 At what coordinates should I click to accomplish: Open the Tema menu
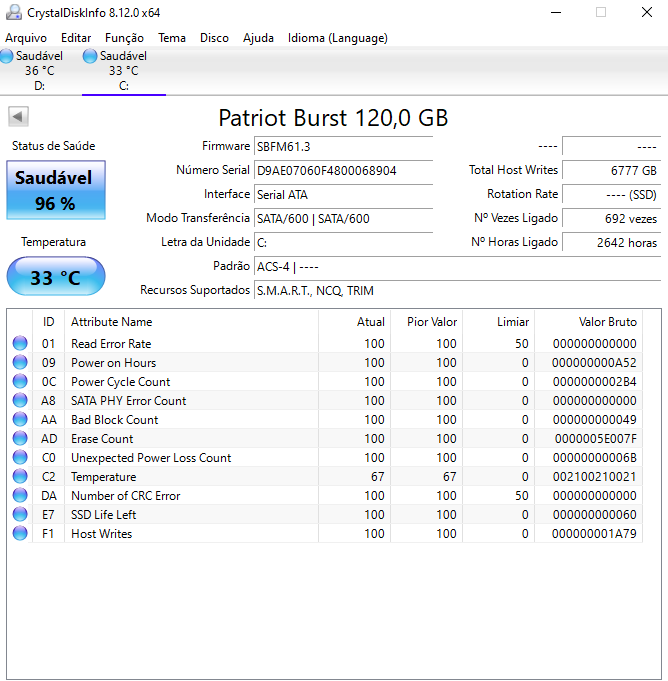click(x=172, y=38)
